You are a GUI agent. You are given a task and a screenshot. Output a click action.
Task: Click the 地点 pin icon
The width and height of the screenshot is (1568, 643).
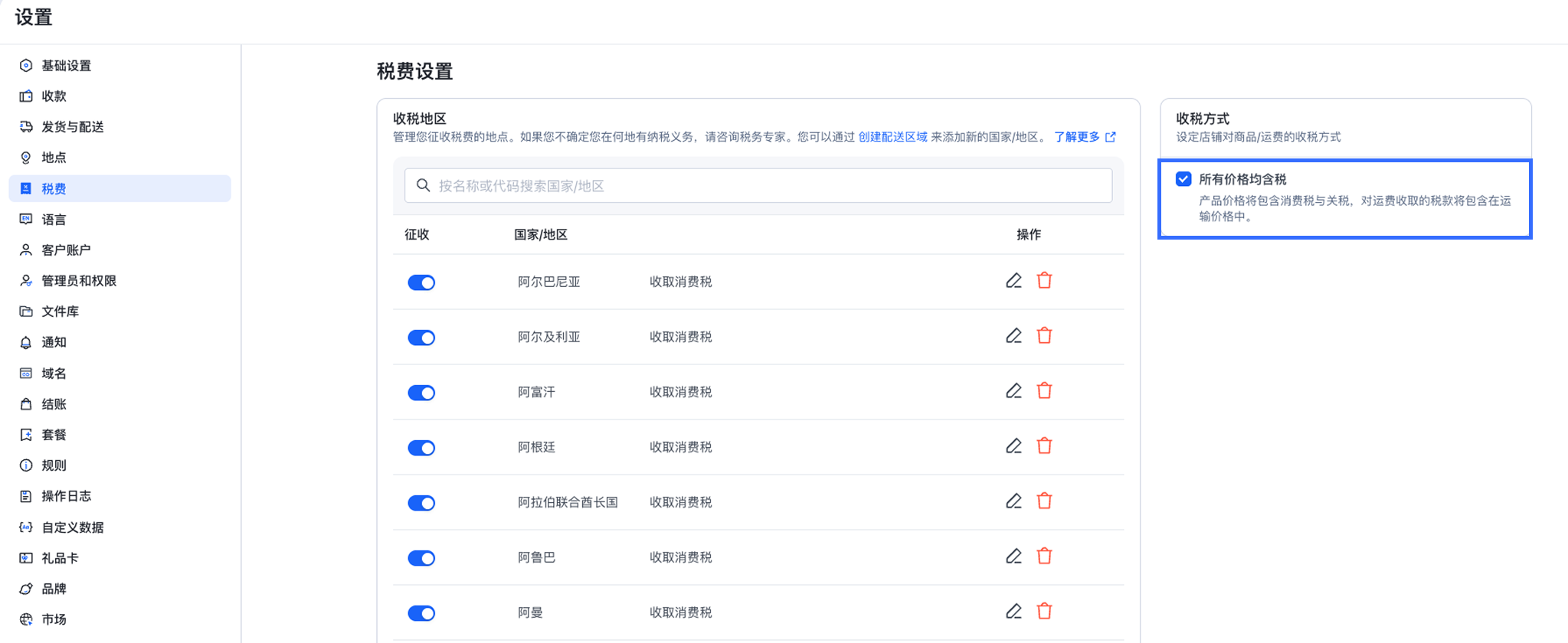pos(26,158)
